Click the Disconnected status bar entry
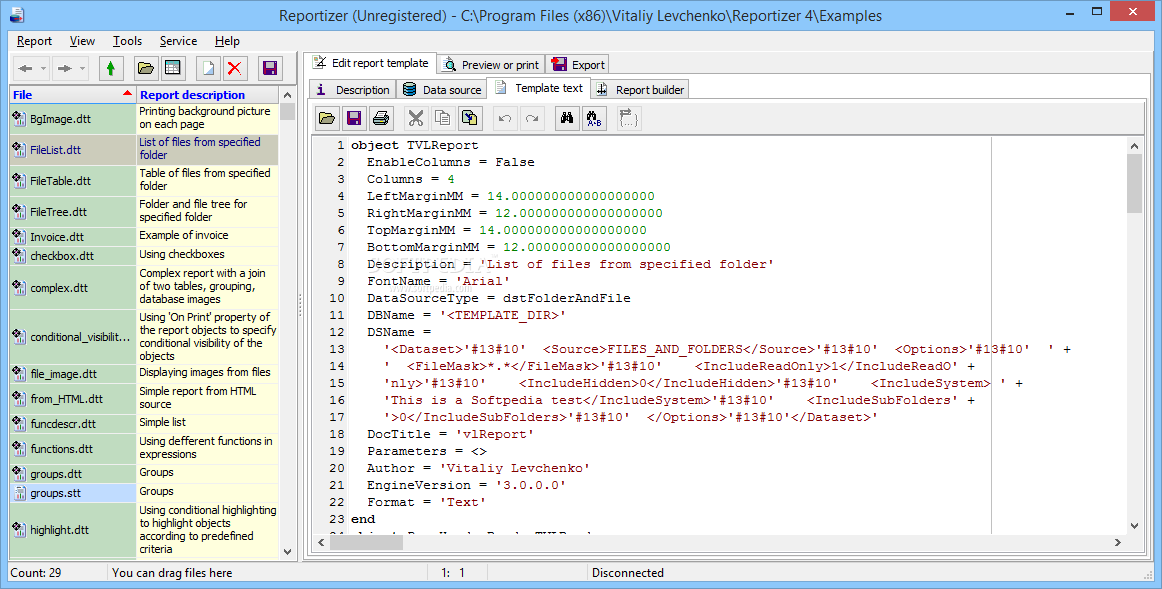The height and width of the screenshot is (589, 1162). tap(628, 573)
